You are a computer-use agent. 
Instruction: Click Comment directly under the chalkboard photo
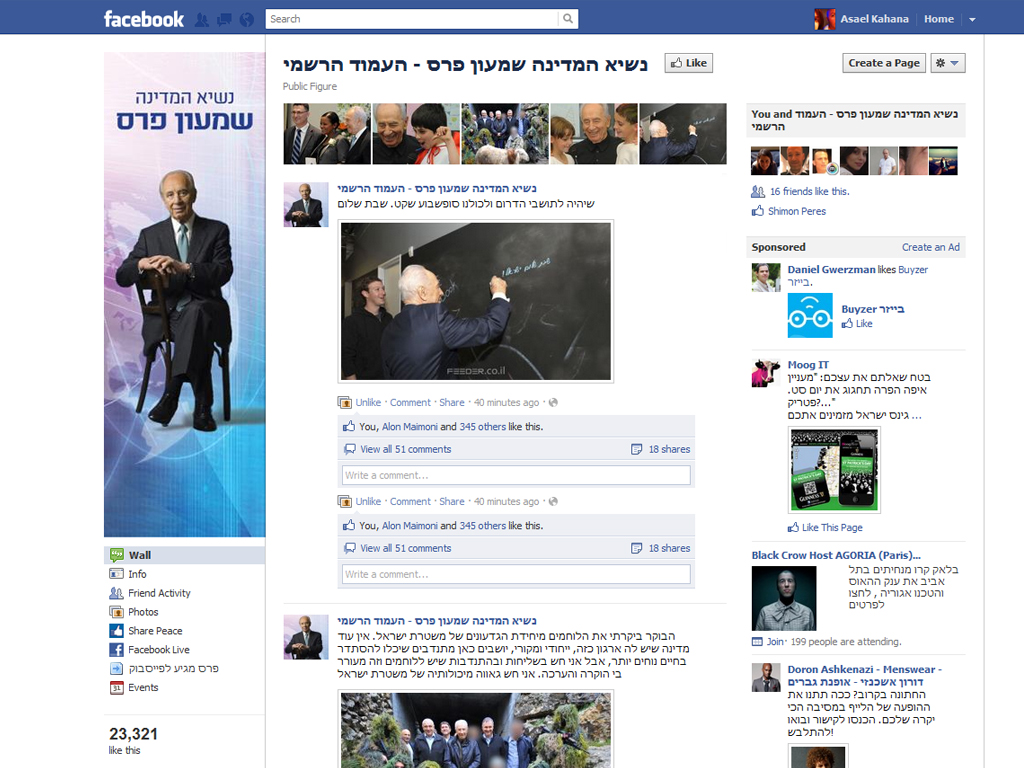[410, 402]
